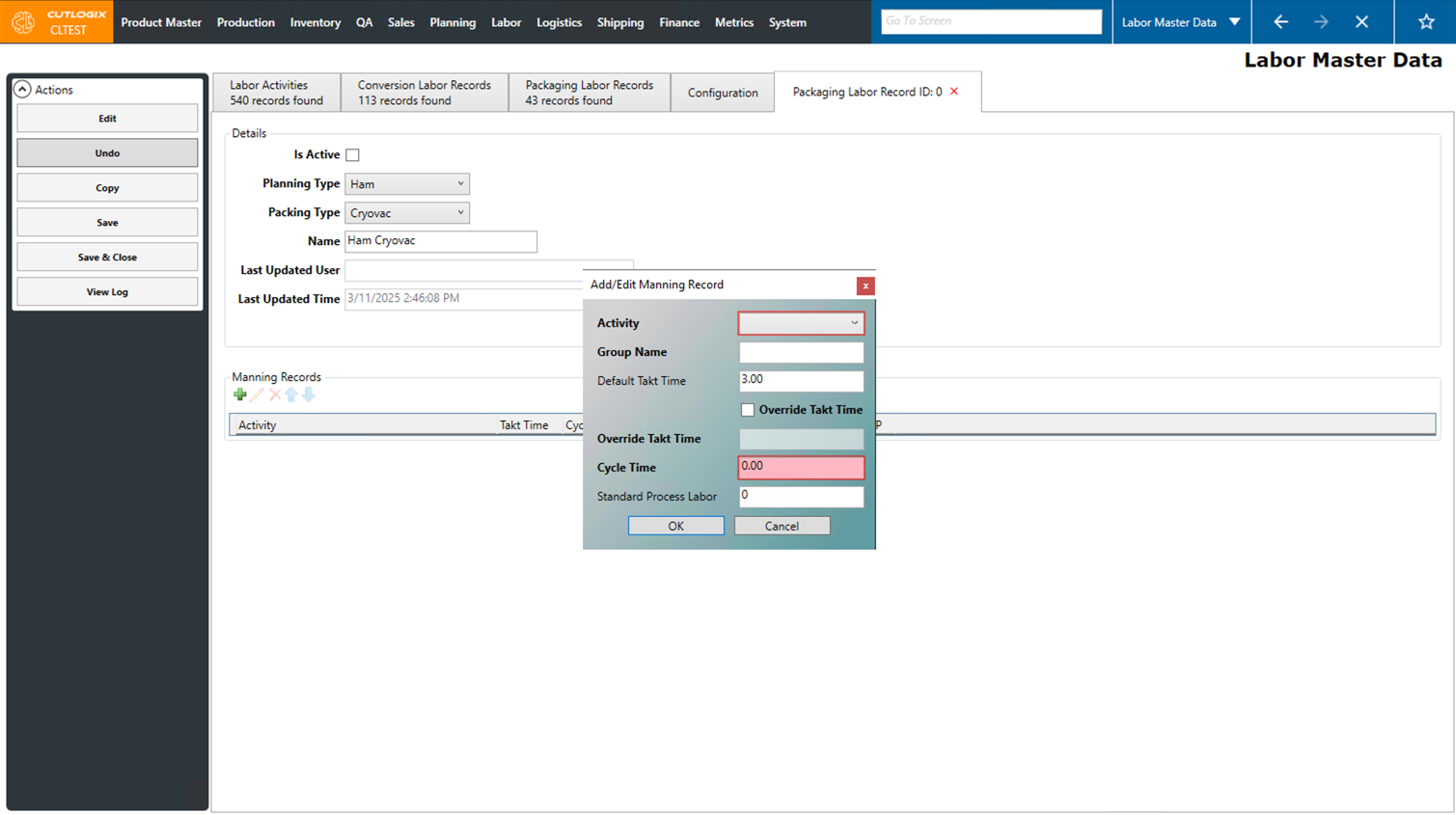The height and width of the screenshot is (815, 1456).
Task: Check the Override Takt Time checkbox
Action: pos(748,410)
